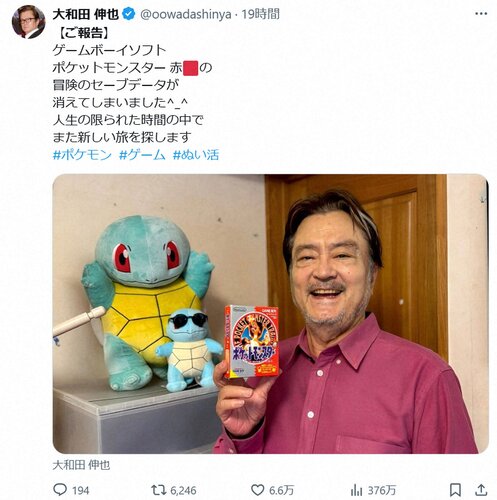Click the 大和田 伸也 caption below the photo
The width and height of the screenshot is (497, 500).
(81, 465)
